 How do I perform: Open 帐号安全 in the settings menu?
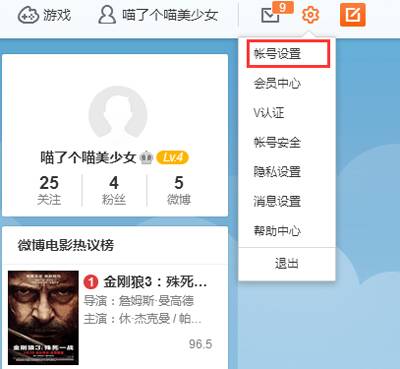click(277, 142)
